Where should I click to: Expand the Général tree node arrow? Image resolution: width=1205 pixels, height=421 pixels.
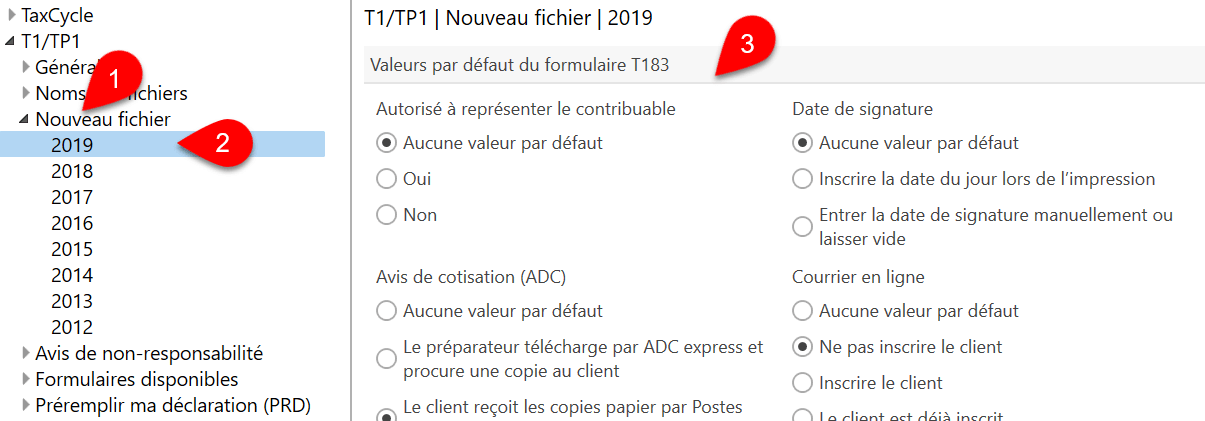tap(26, 67)
